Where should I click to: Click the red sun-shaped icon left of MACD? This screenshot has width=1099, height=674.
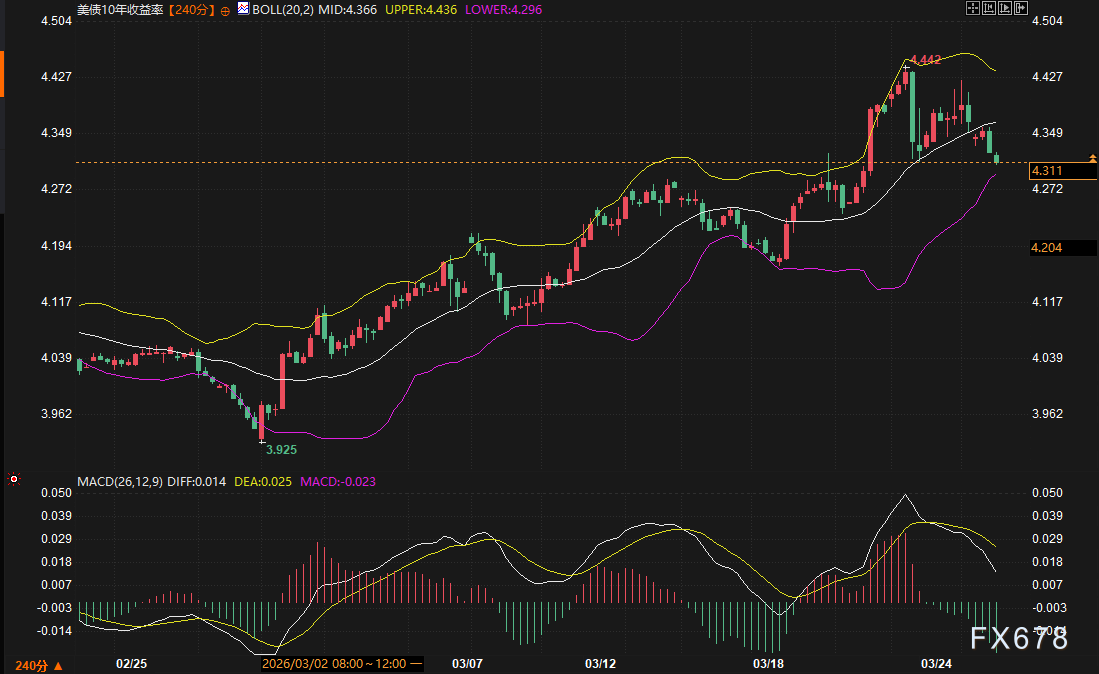[x=14, y=481]
